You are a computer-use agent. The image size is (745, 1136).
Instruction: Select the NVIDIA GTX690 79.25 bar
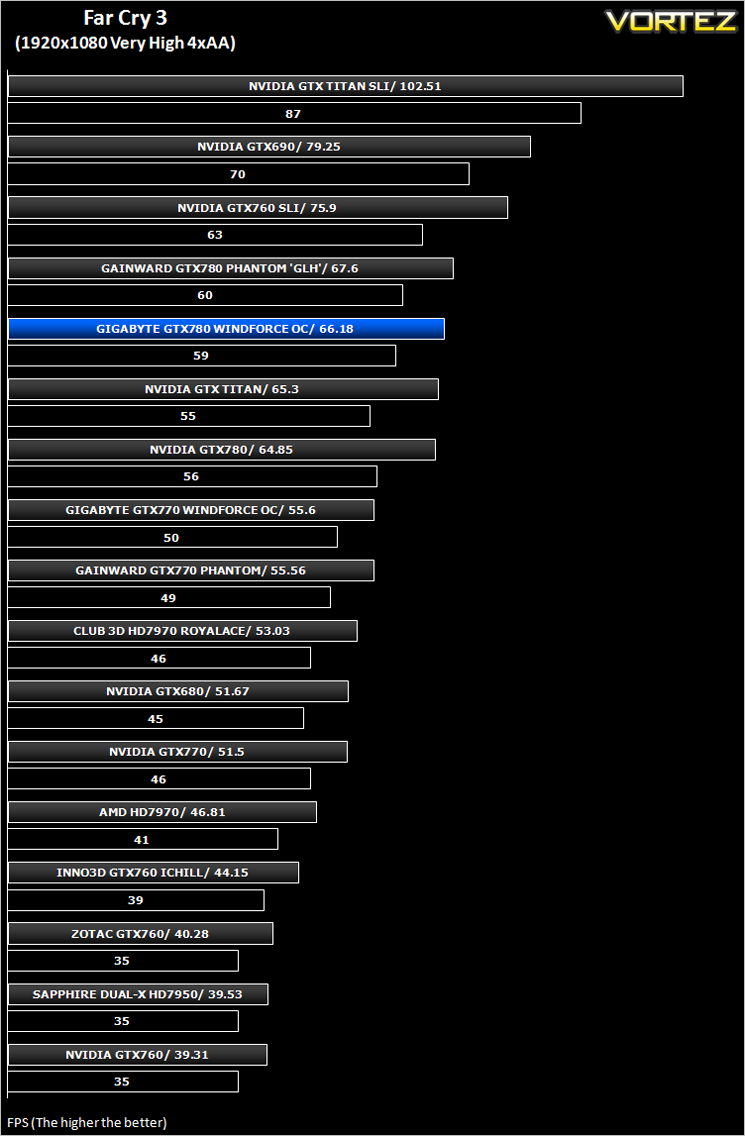tap(270, 146)
